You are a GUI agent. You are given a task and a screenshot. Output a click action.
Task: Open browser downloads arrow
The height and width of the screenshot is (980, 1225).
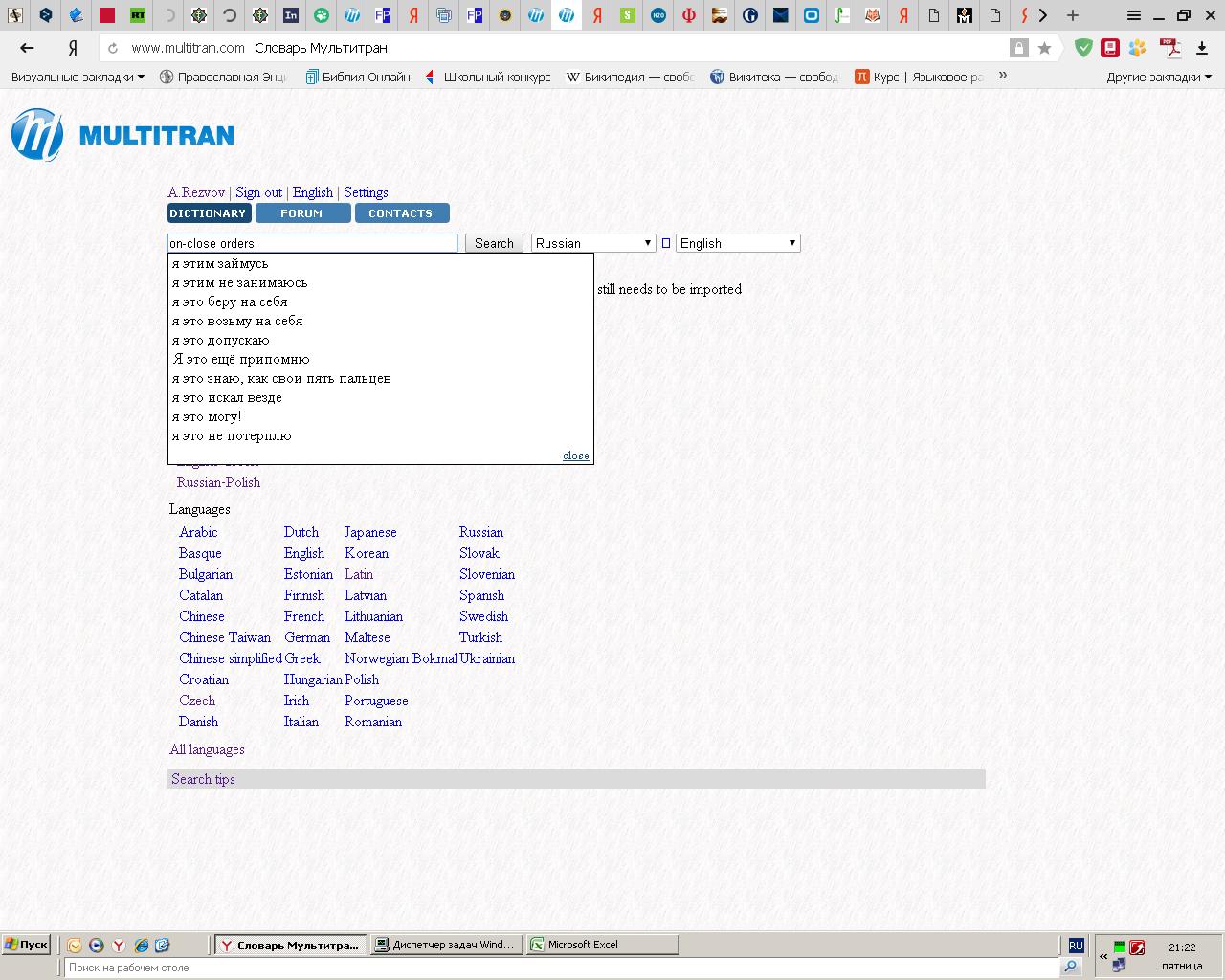(1203, 48)
